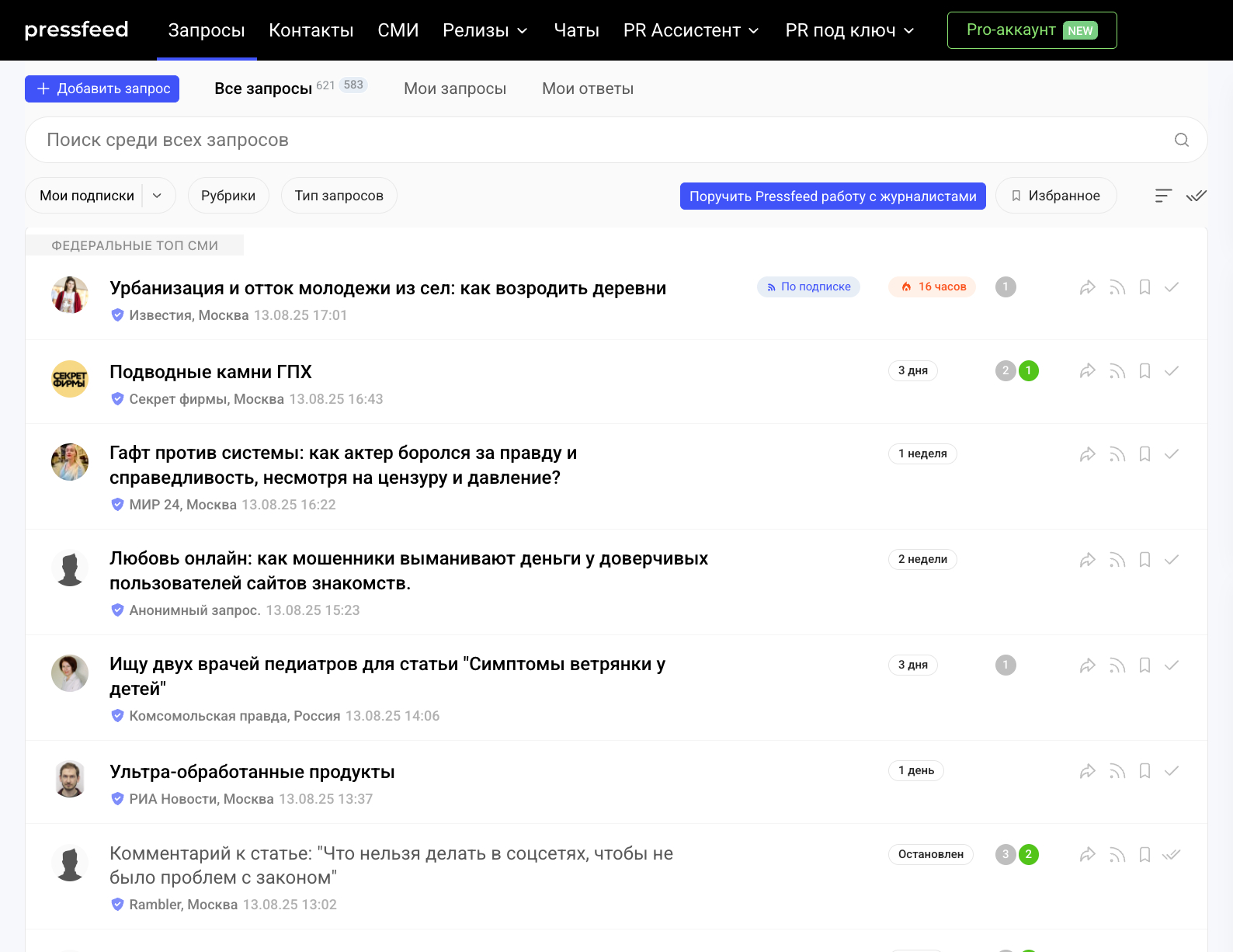
Task: Switch to the Мои запросы tab
Action: pos(455,89)
